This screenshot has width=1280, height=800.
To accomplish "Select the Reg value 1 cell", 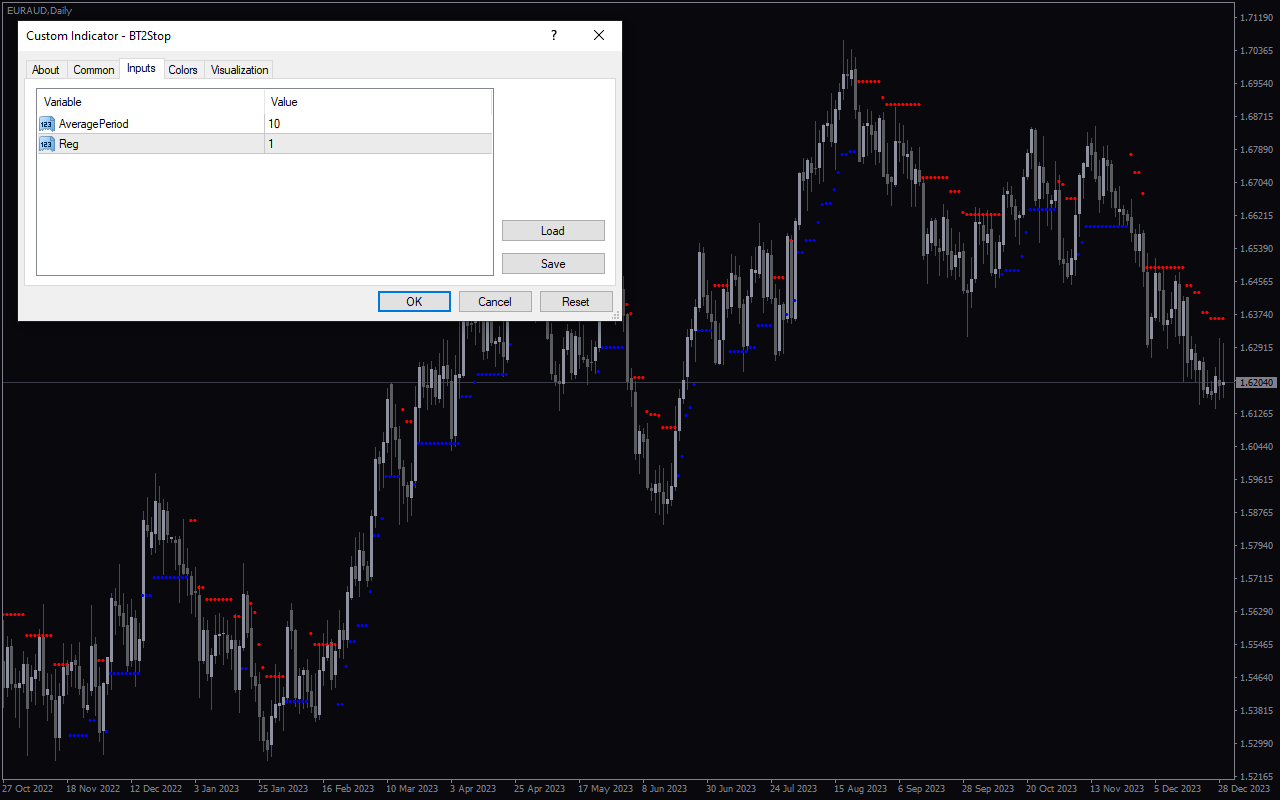I will 378,144.
